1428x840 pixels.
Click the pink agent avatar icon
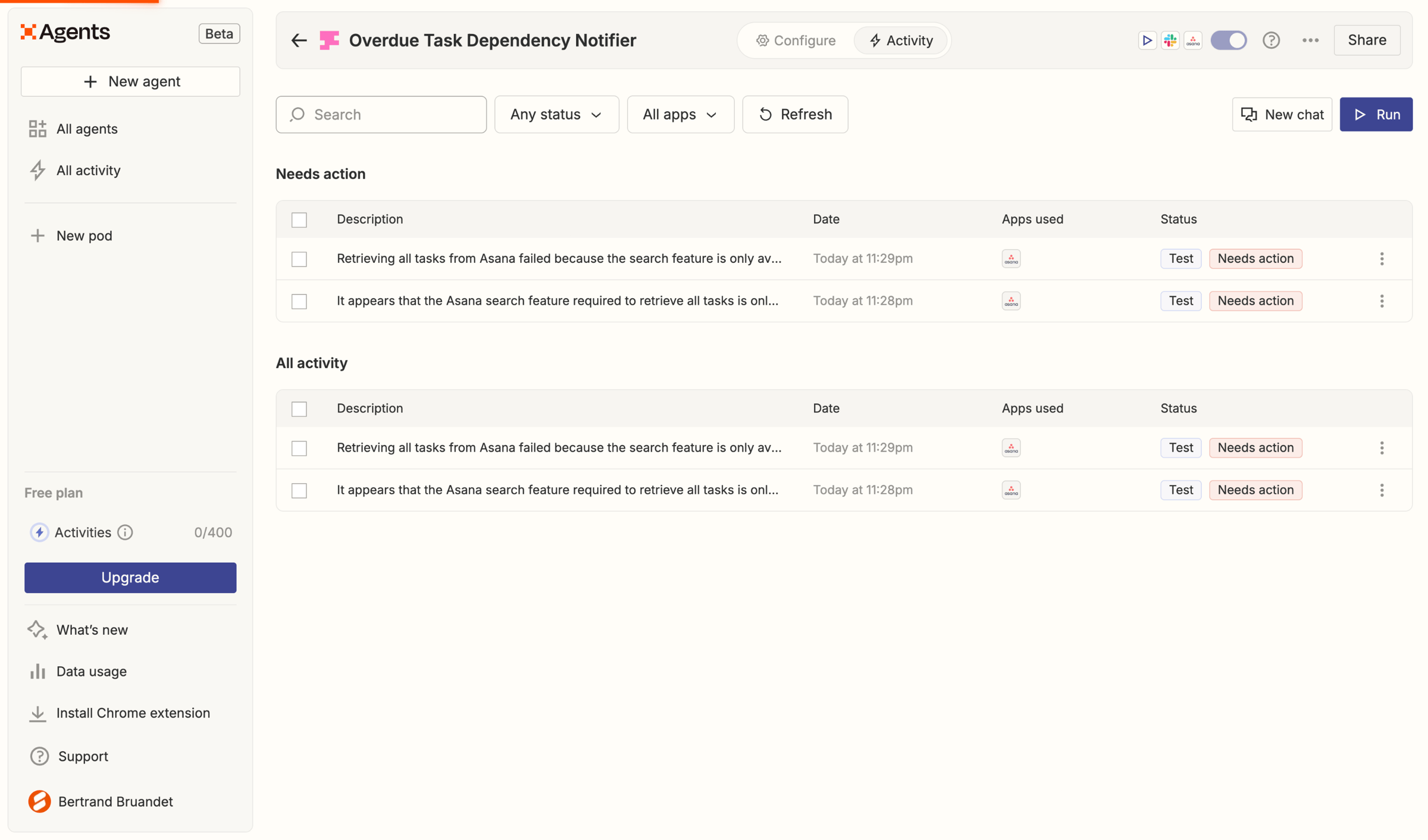click(x=329, y=40)
